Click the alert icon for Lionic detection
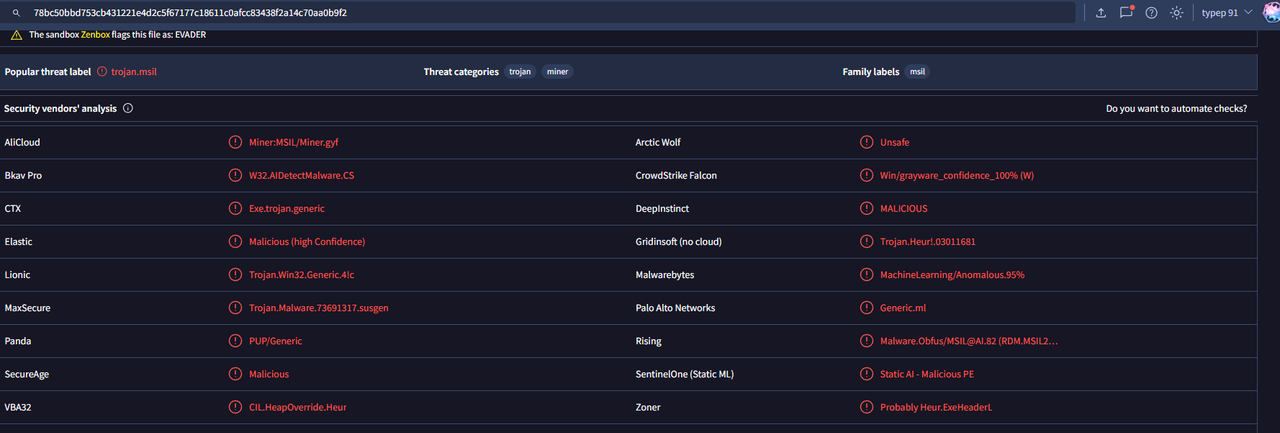 [x=235, y=274]
